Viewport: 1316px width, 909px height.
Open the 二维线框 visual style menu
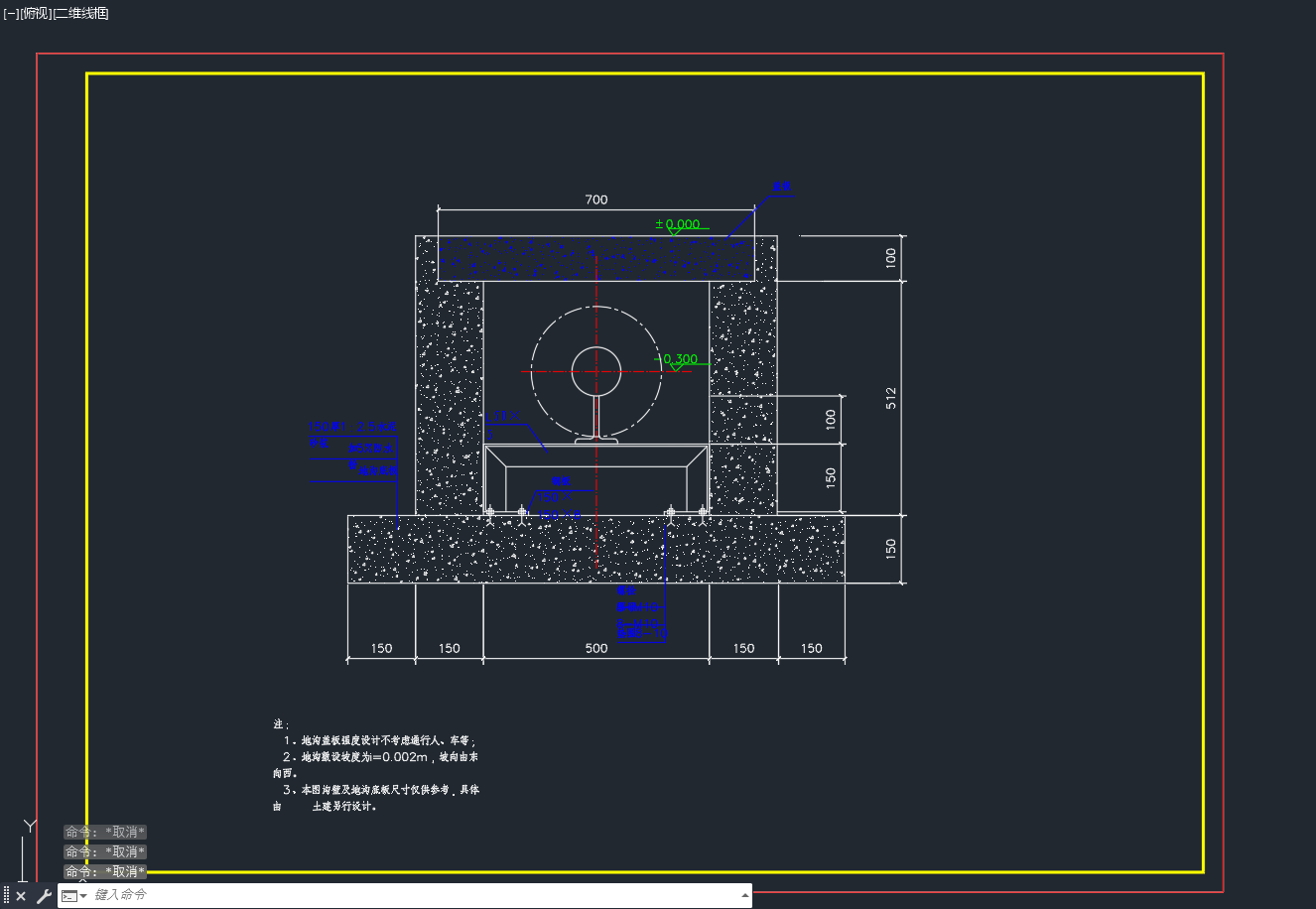80,13
